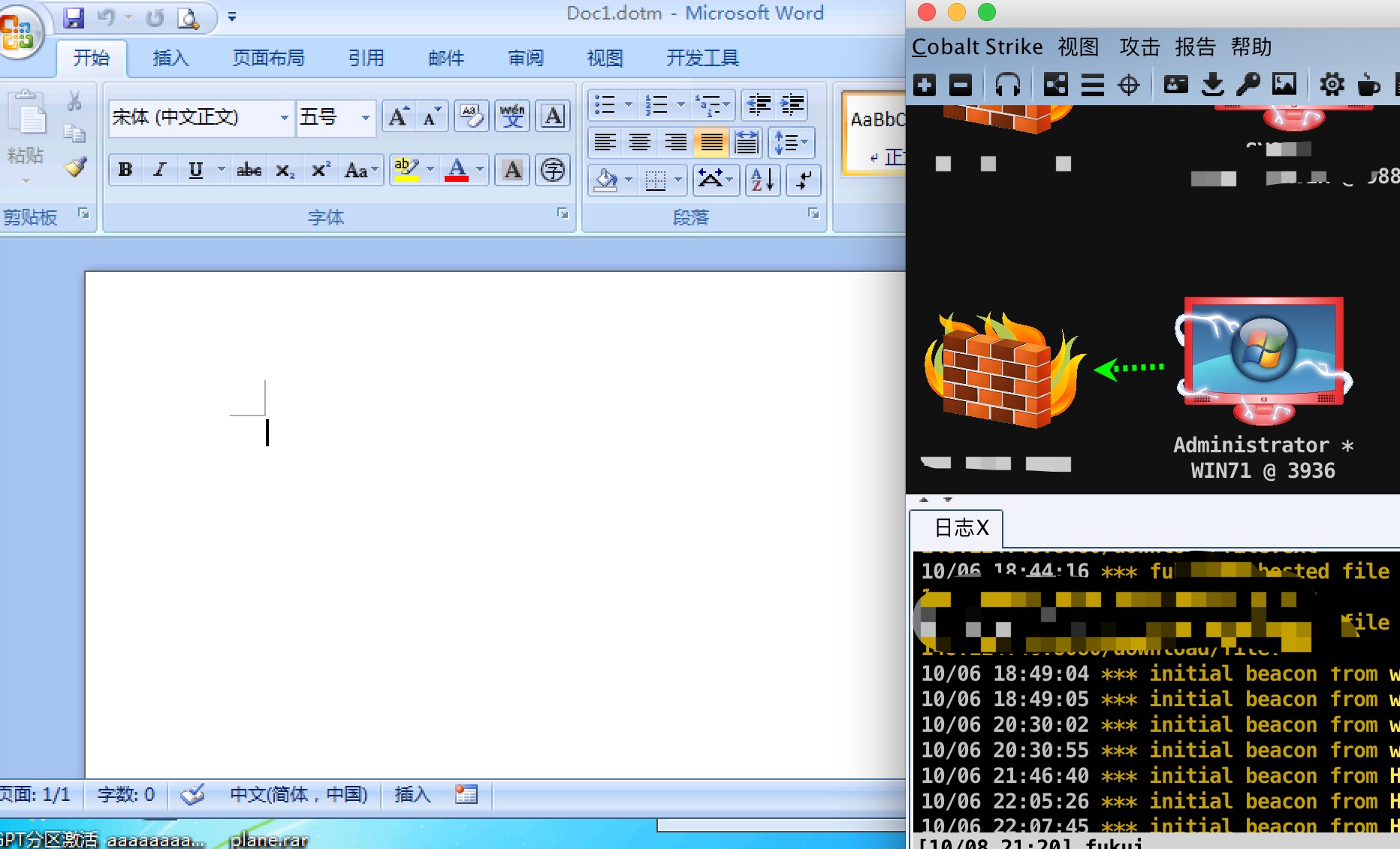Image resolution: width=1400 pixels, height=849 pixels.
Task: Click Cobalt Strike's credentials card icon
Action: 1175,85
